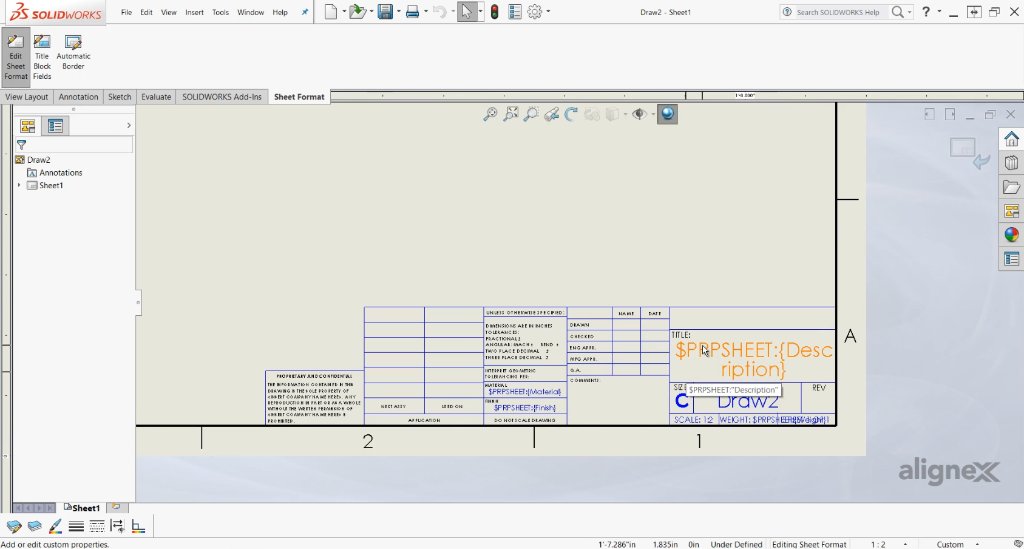
Task: Activate the Select cursor tool
Action: pos(466,12)
